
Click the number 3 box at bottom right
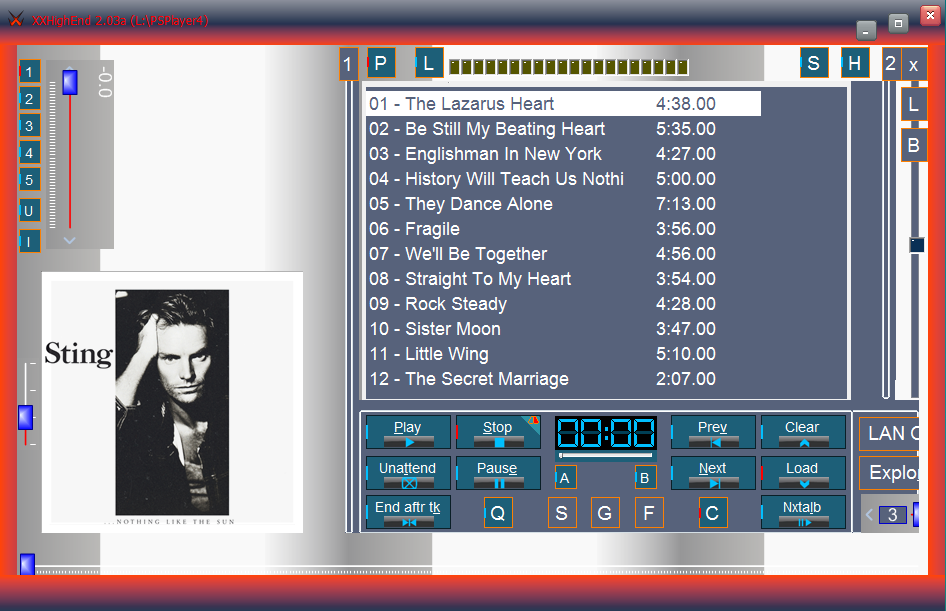pos(893,514)
